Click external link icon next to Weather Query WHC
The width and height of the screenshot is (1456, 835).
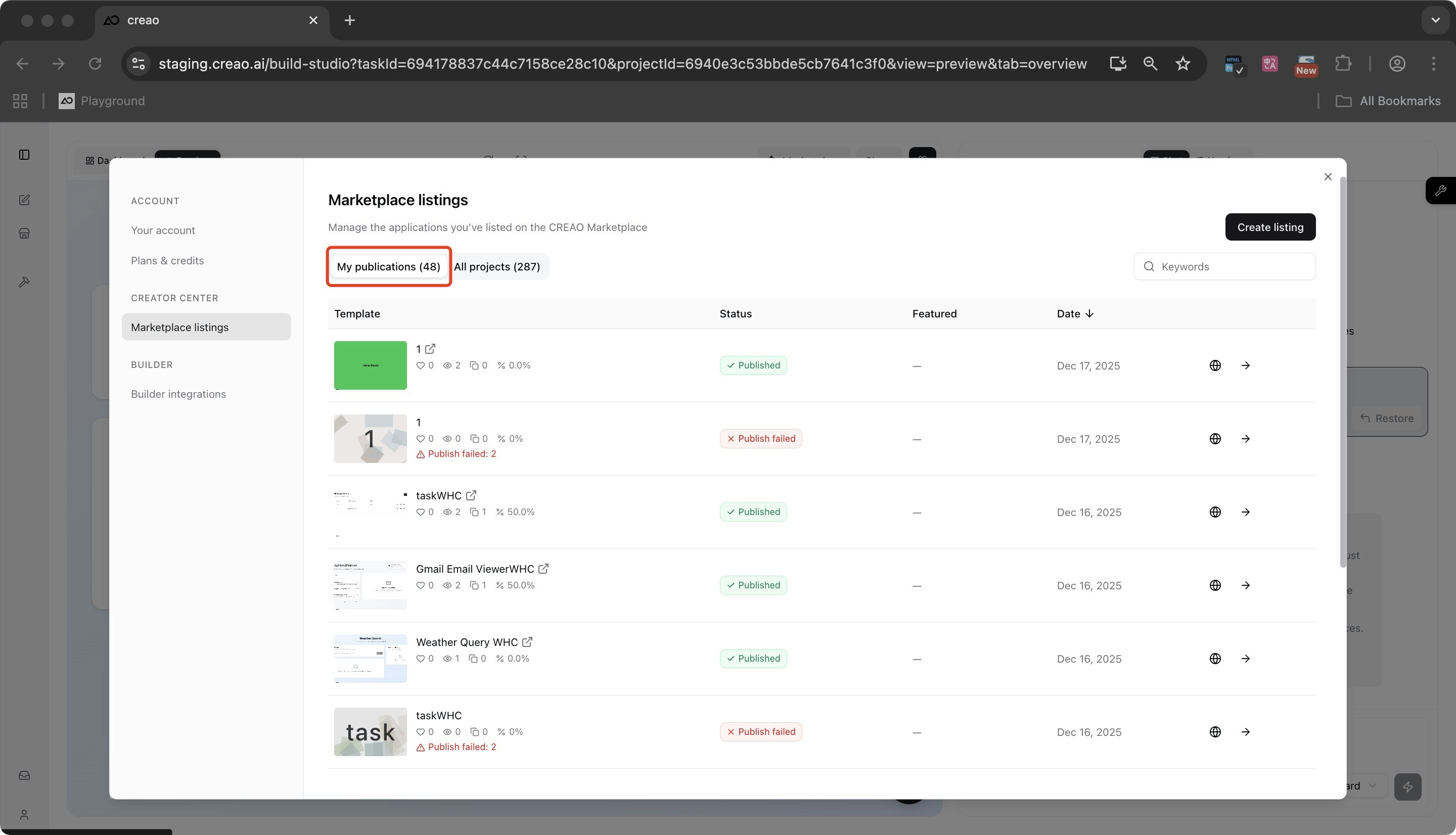click(x=527, y=642)
